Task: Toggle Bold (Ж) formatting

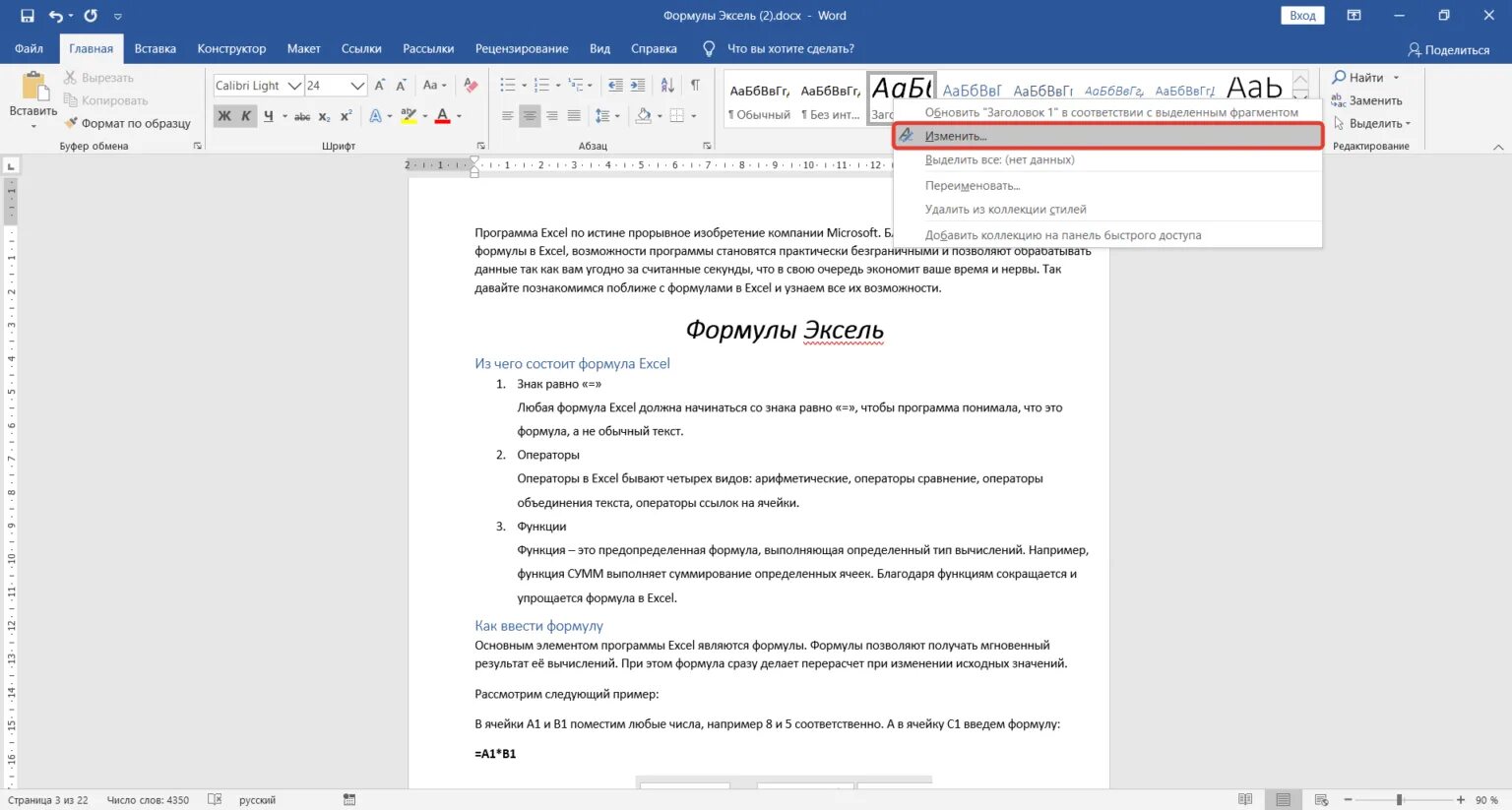Action: pos(224,116)
